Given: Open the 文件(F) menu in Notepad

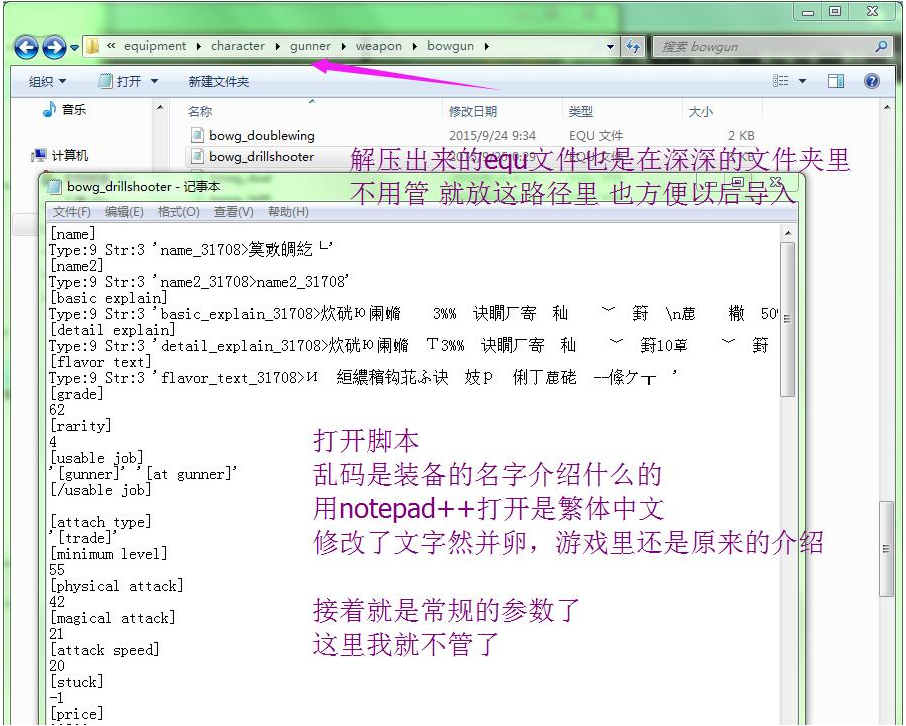Looking at the screenshot, I should 71,212.
